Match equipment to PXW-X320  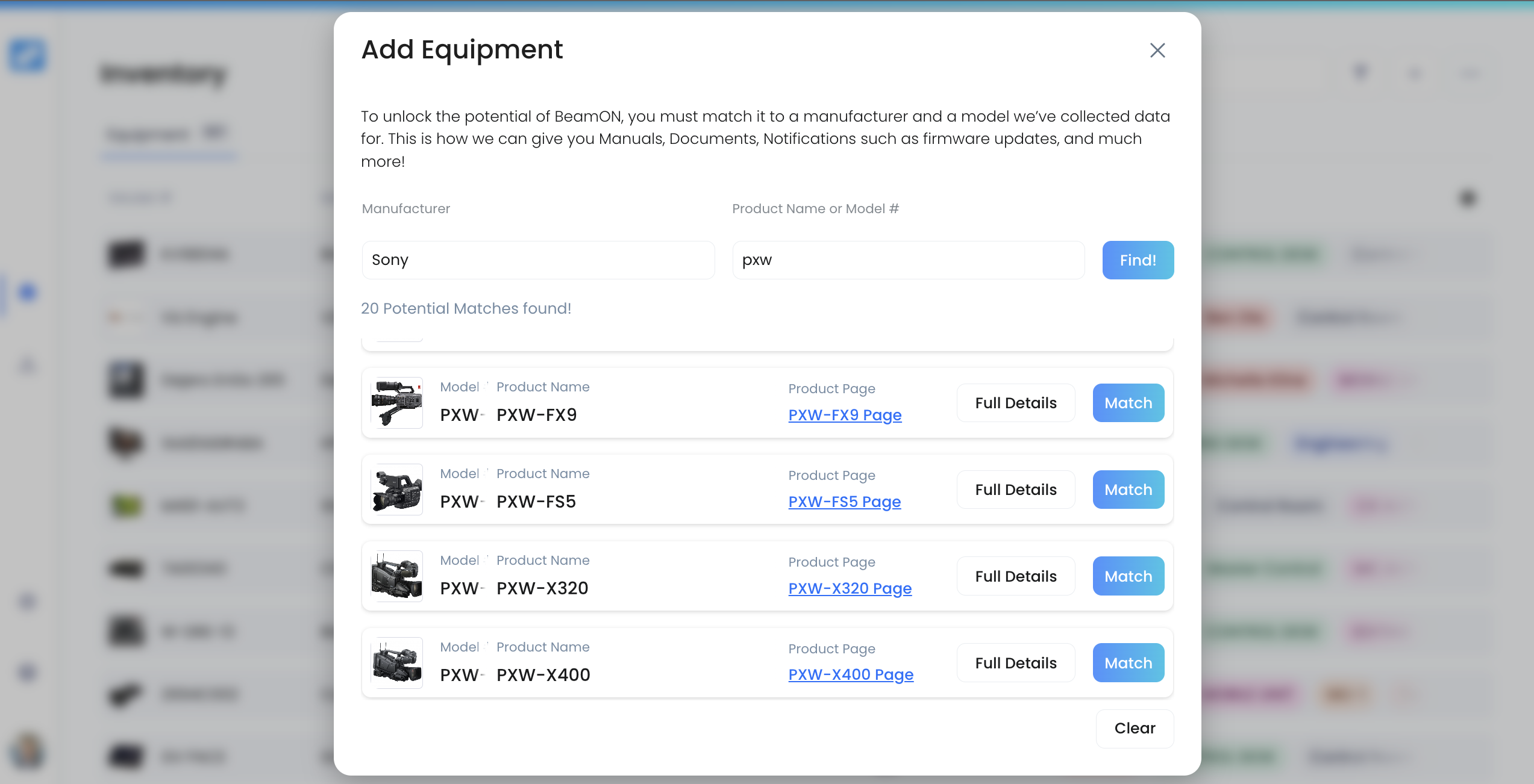point(1128,576)
